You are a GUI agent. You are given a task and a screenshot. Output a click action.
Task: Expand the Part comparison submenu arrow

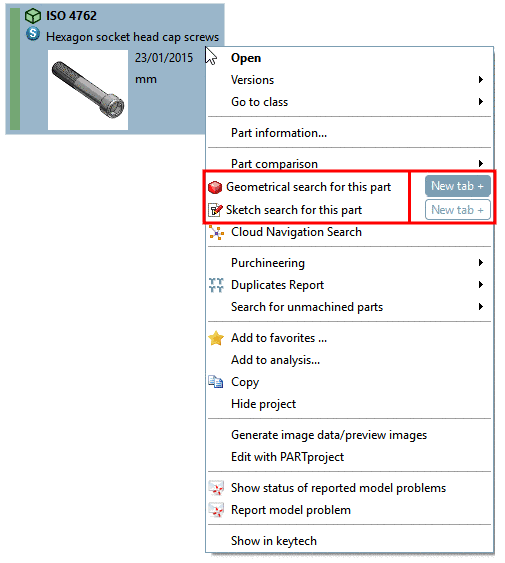(x=481, y=164)
